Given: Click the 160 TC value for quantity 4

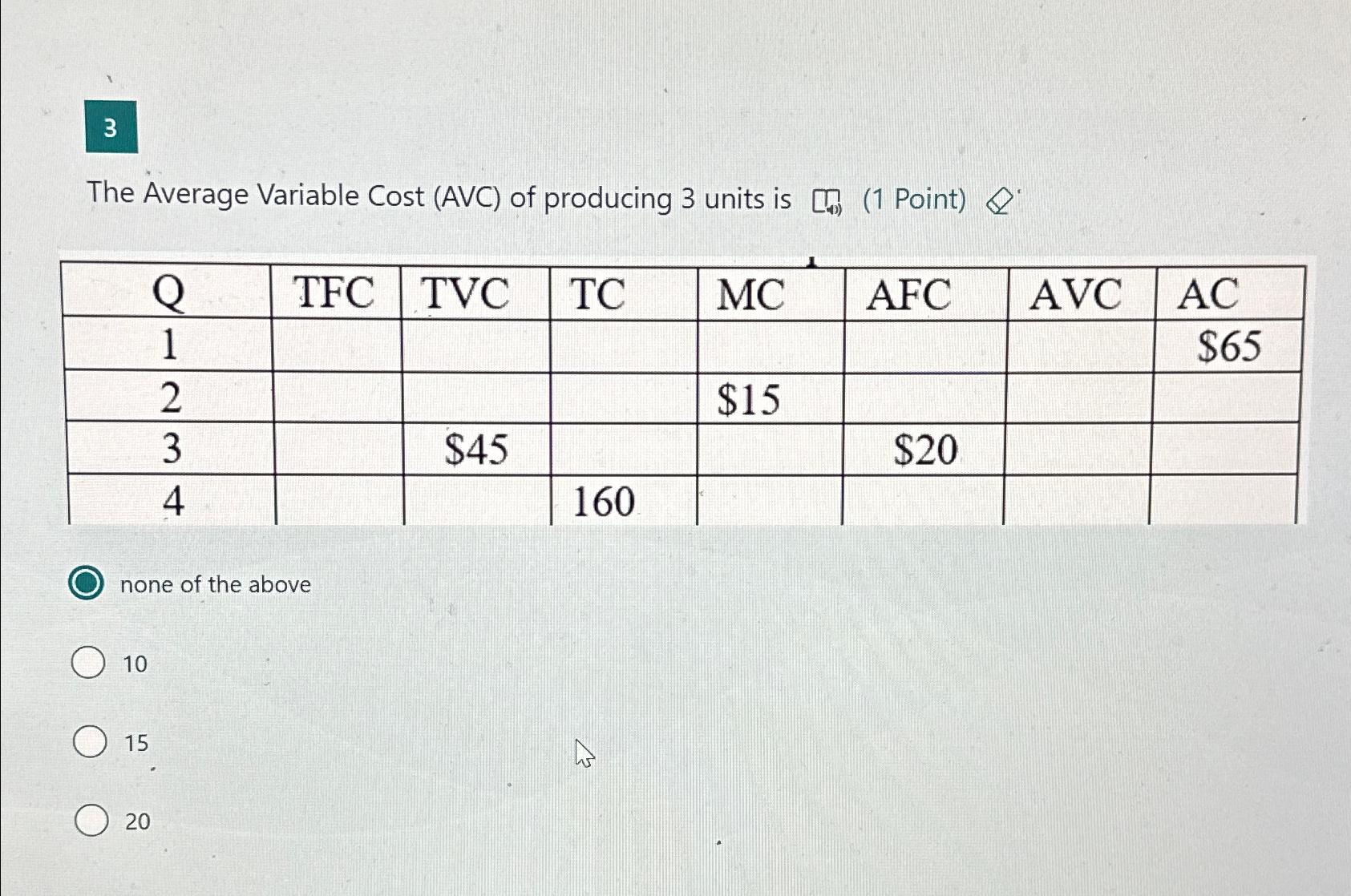Looking at the screenshot, I should [603, 502].
